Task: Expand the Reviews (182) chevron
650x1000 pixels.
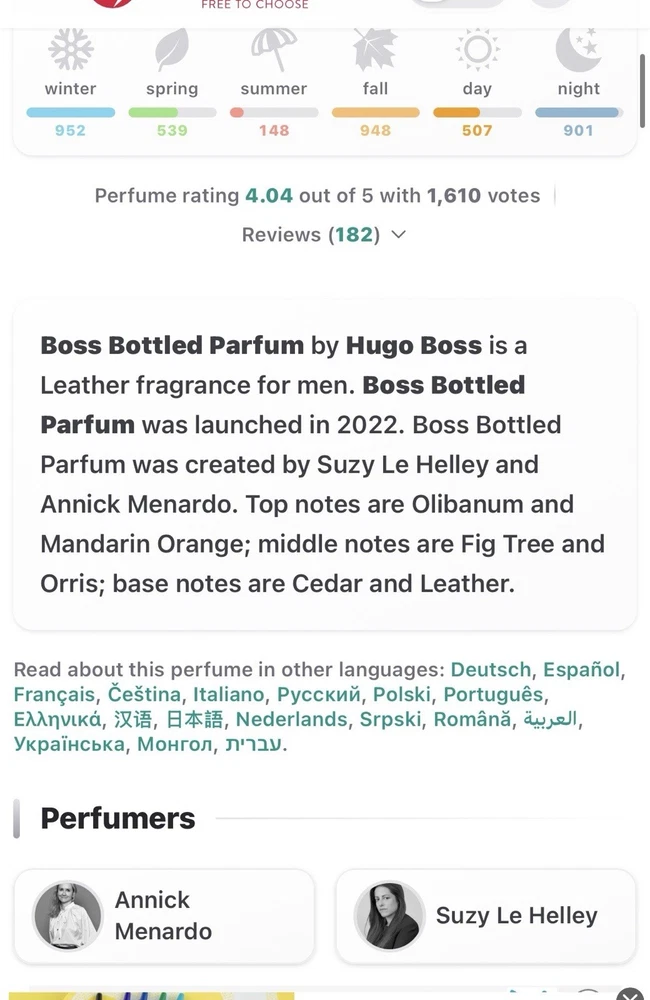Action: 399,235
